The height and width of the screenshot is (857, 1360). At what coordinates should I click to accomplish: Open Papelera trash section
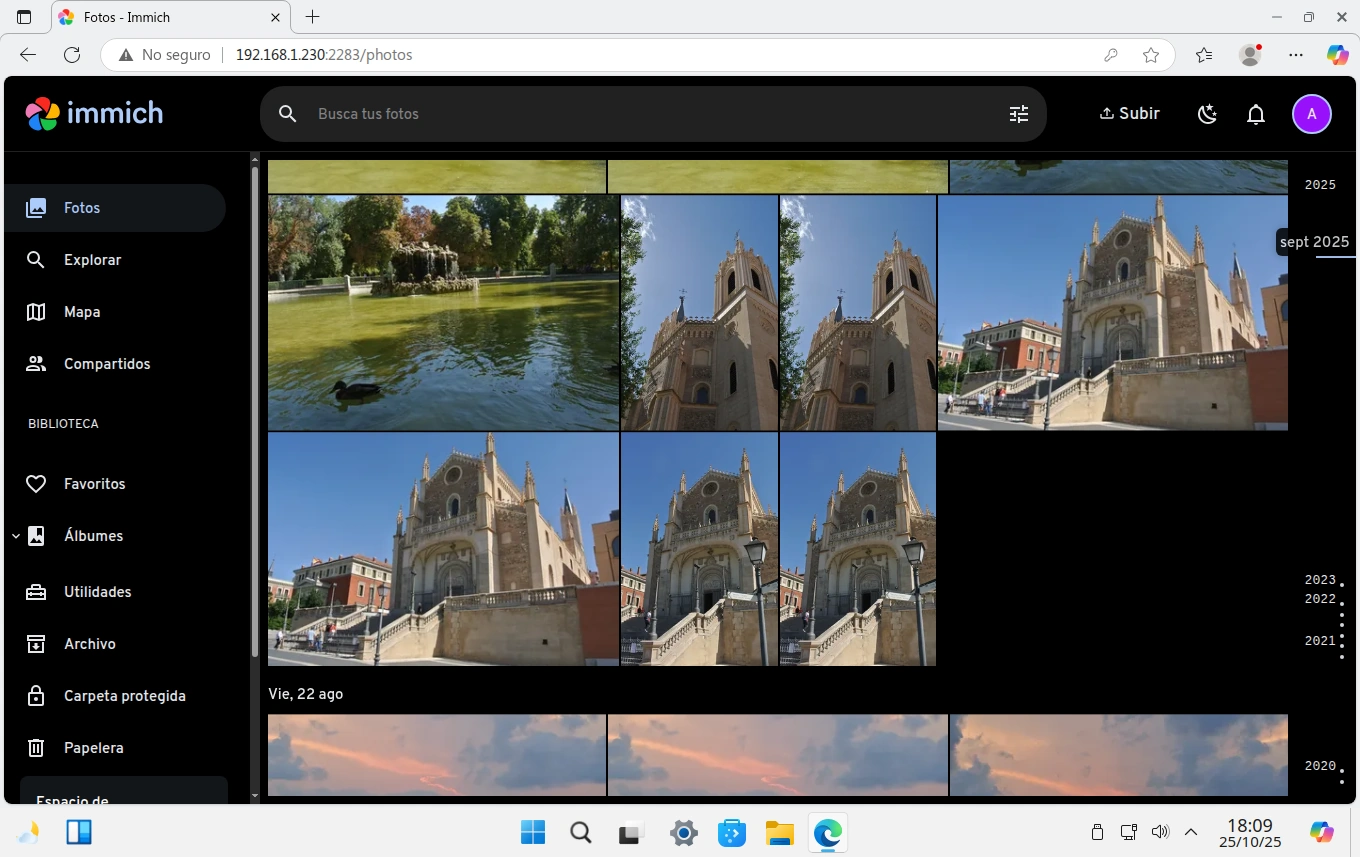(x=93, y=748)
